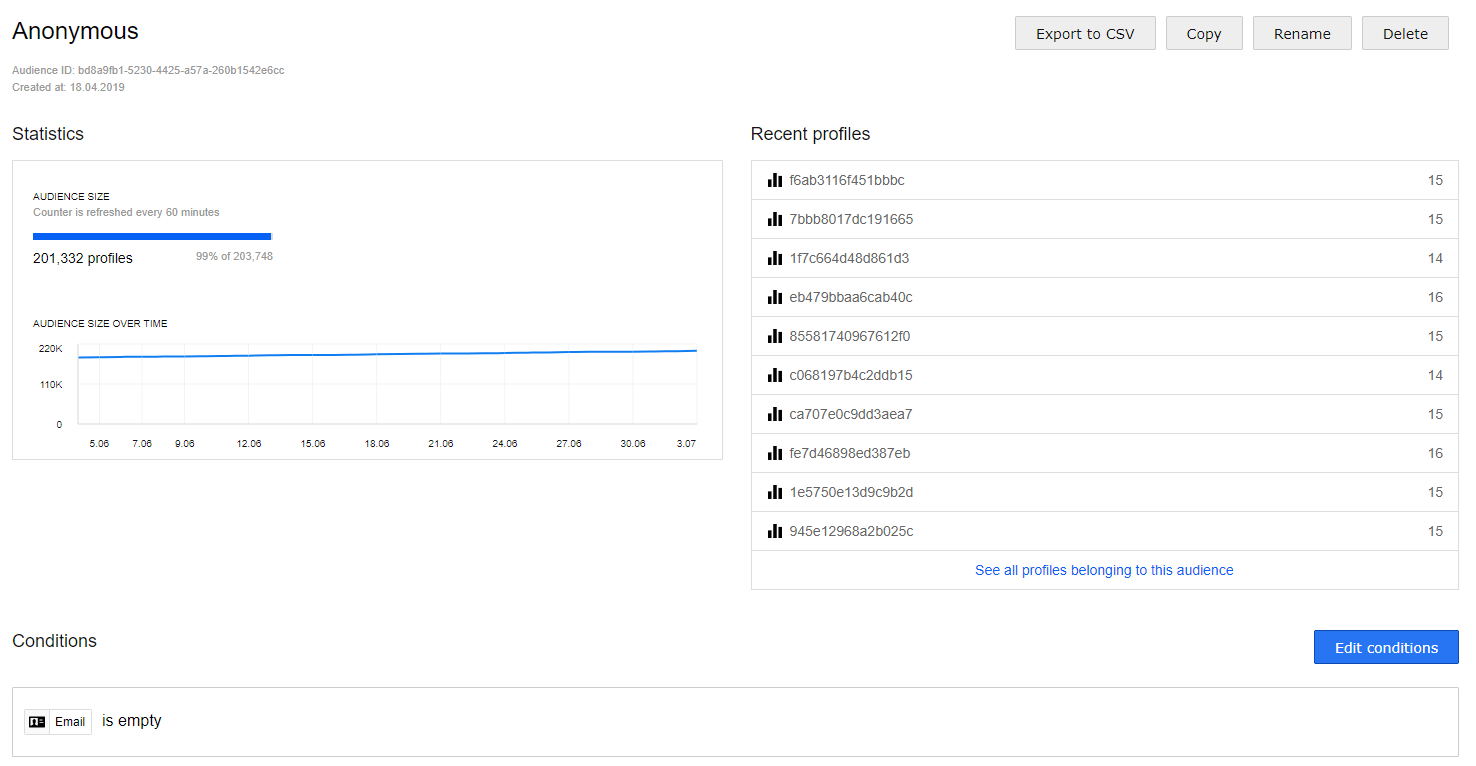Open profile 1e5750e13d9c9b2d

point(850,493)
